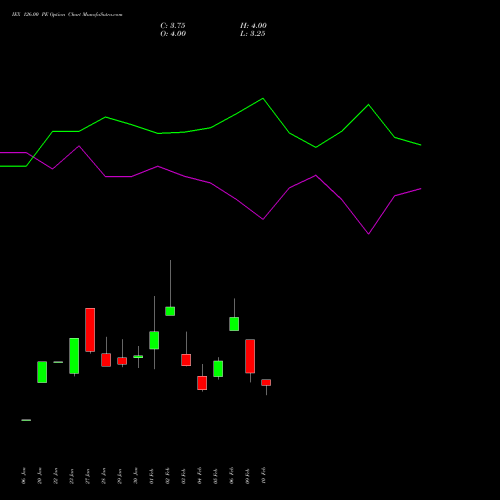500x500 pixels.
Task: Click the highest peak of the green line
Action: coord(263,98)
